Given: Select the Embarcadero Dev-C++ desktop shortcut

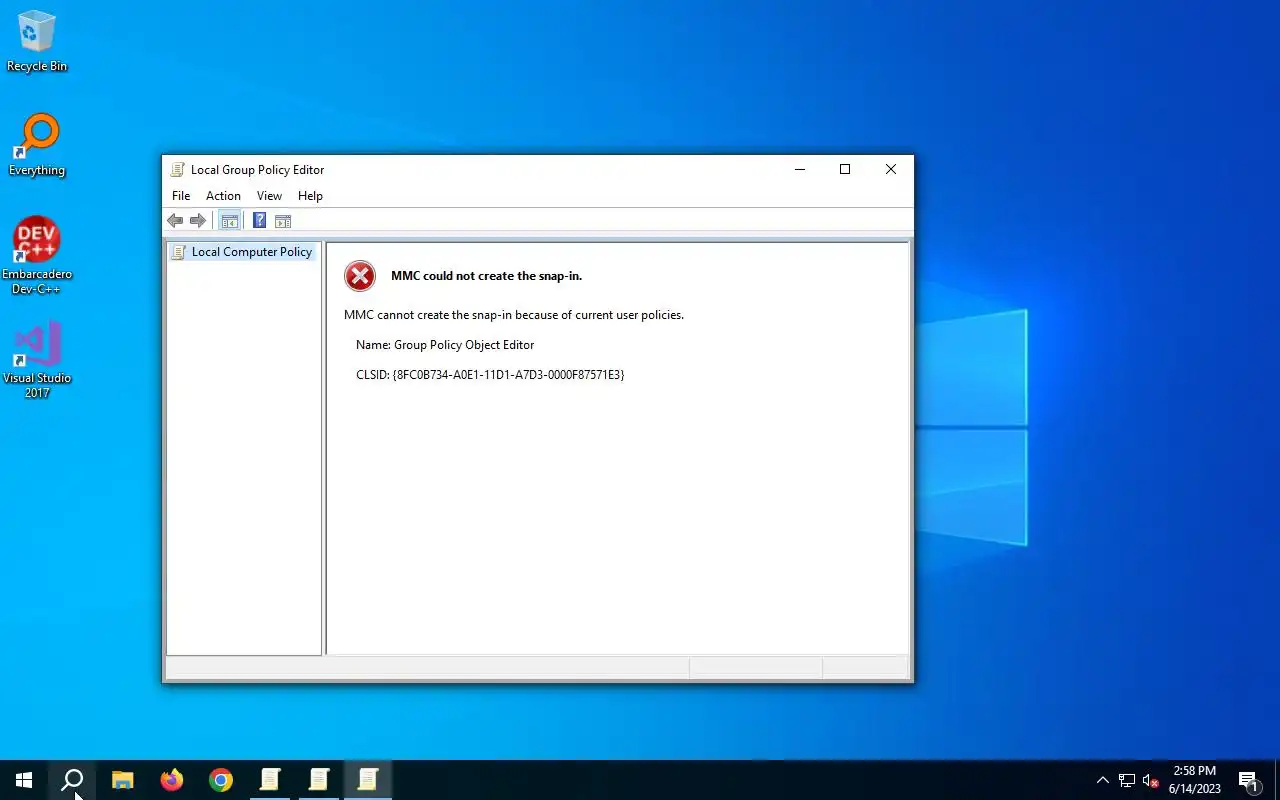Looking at the screenshot, I should click(x=37, y=255).
